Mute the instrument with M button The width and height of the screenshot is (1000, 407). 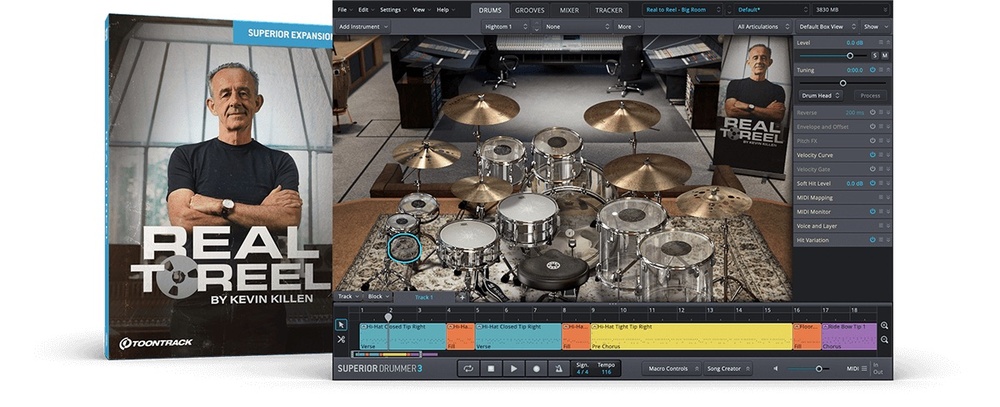tap(885, 56)
